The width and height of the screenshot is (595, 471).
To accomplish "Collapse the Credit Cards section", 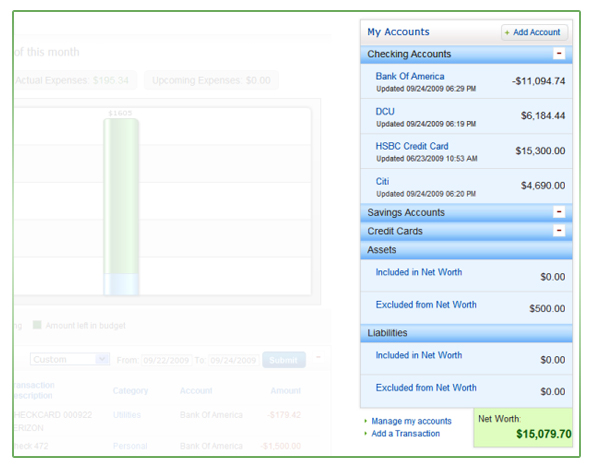I will tap(559, 230).
